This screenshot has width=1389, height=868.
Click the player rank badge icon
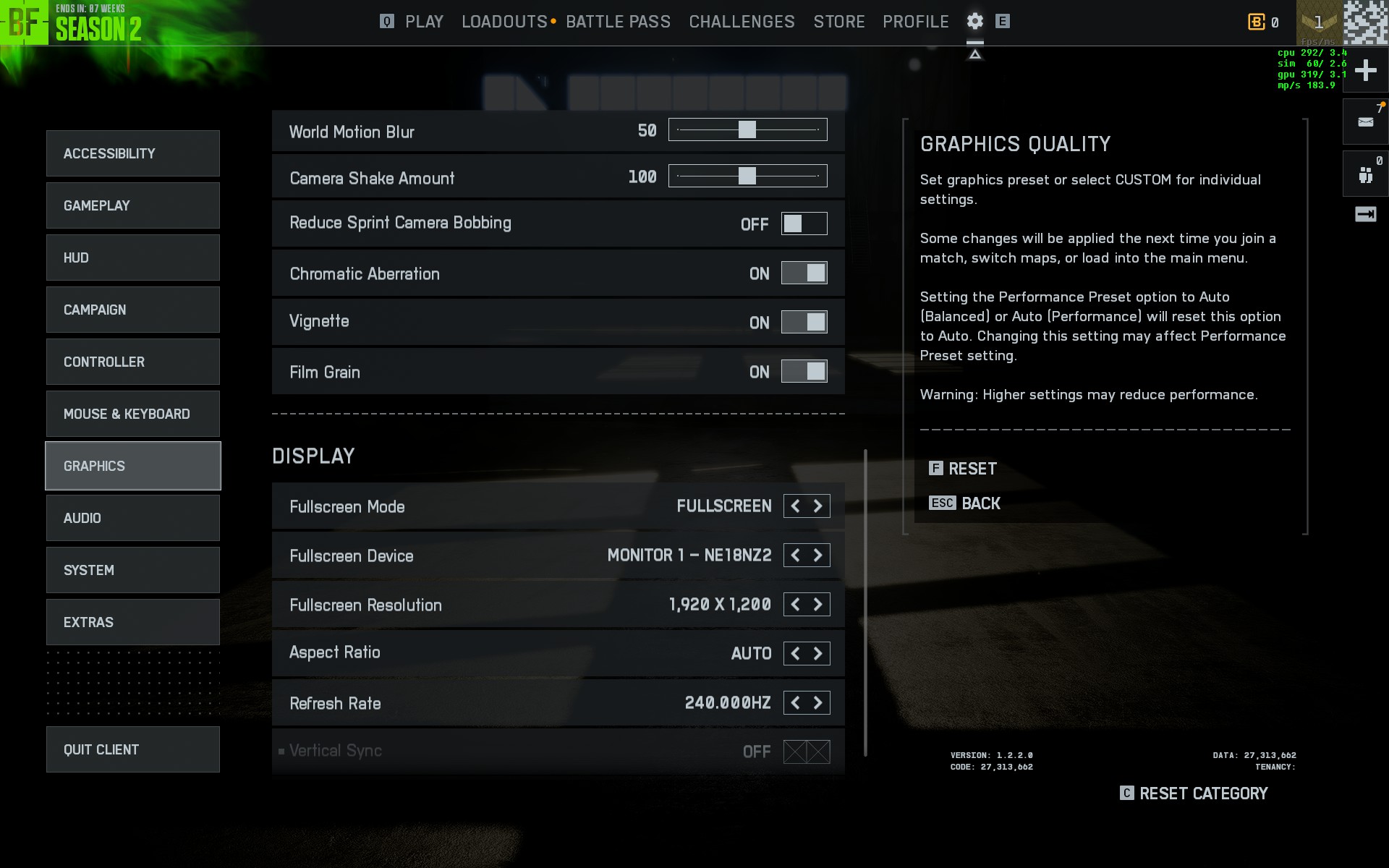click(1318, 22)
